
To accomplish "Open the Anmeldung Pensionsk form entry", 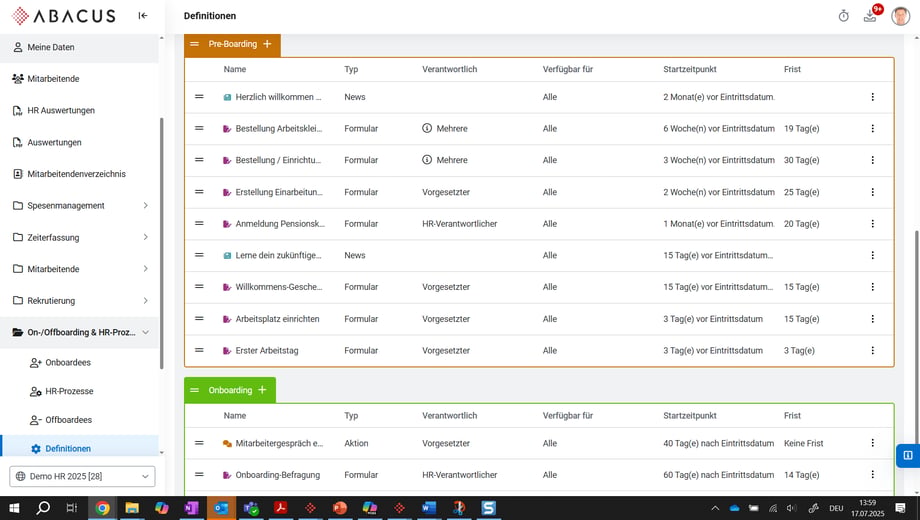I will 280,224.
